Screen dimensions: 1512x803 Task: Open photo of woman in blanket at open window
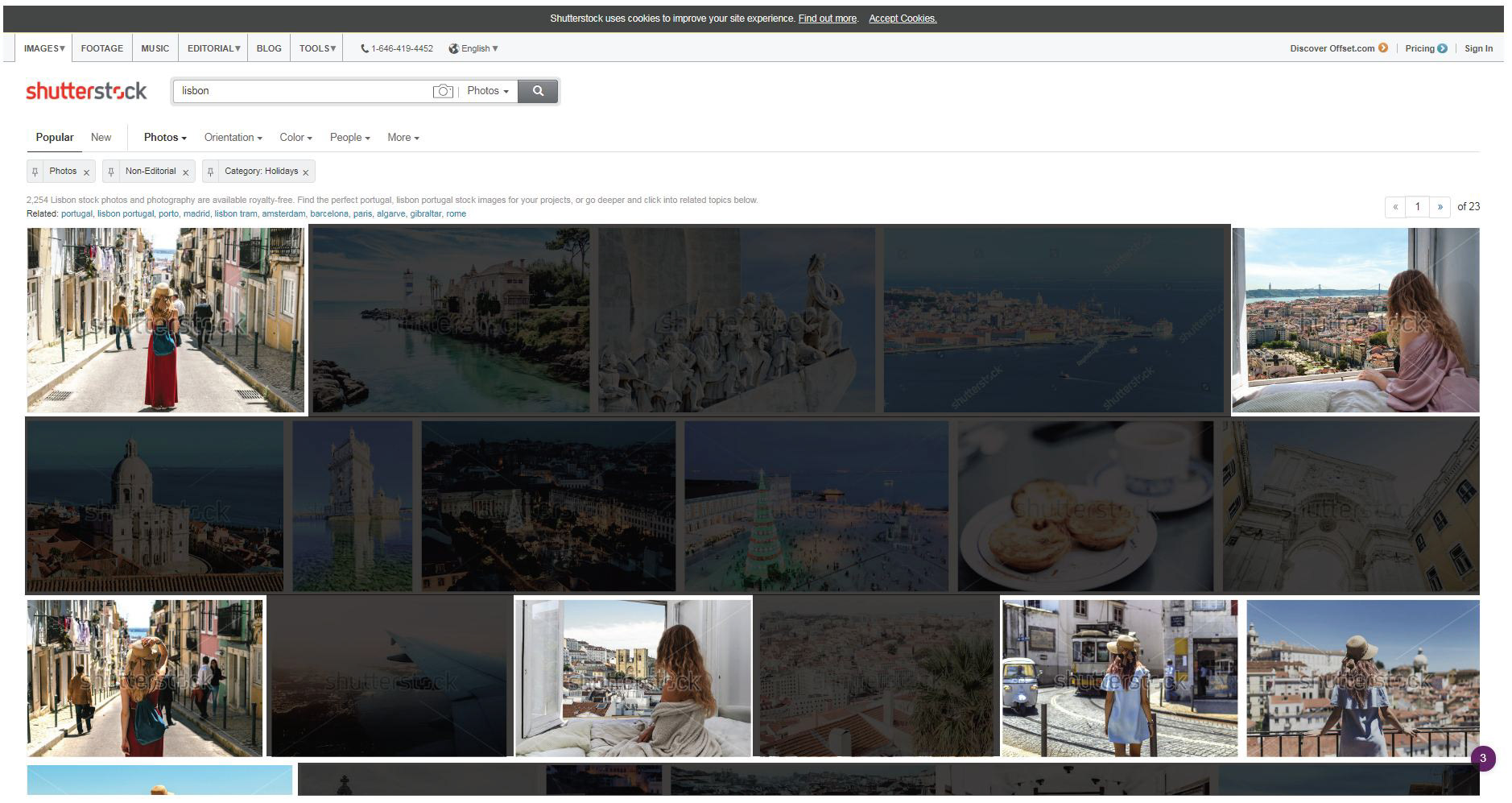point(633,678)
